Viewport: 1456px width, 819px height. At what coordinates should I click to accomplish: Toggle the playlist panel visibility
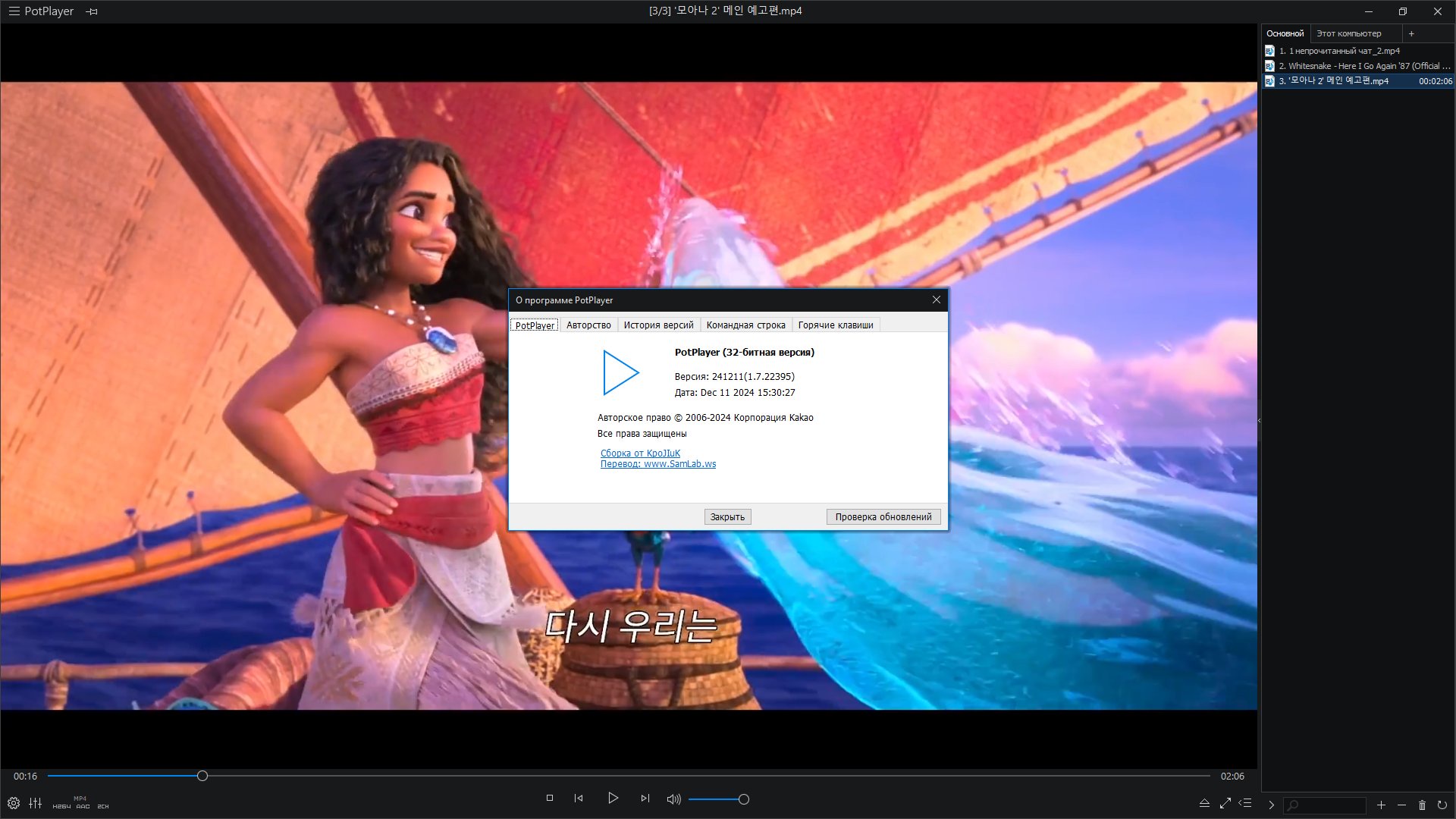pos(1245,803)
